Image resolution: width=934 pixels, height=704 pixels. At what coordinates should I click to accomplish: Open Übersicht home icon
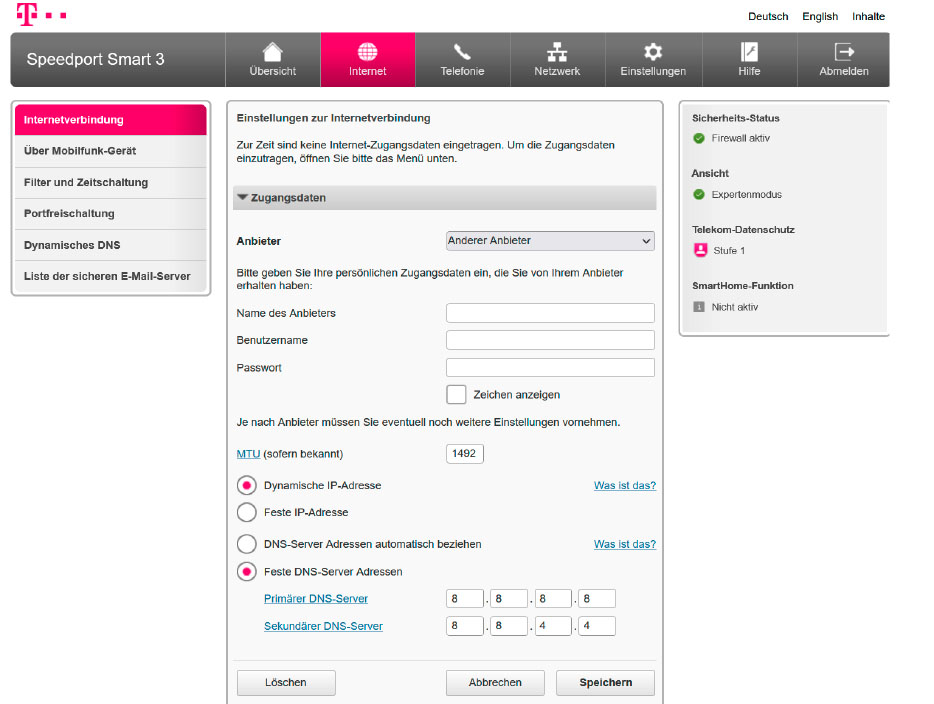coord(272,52)
